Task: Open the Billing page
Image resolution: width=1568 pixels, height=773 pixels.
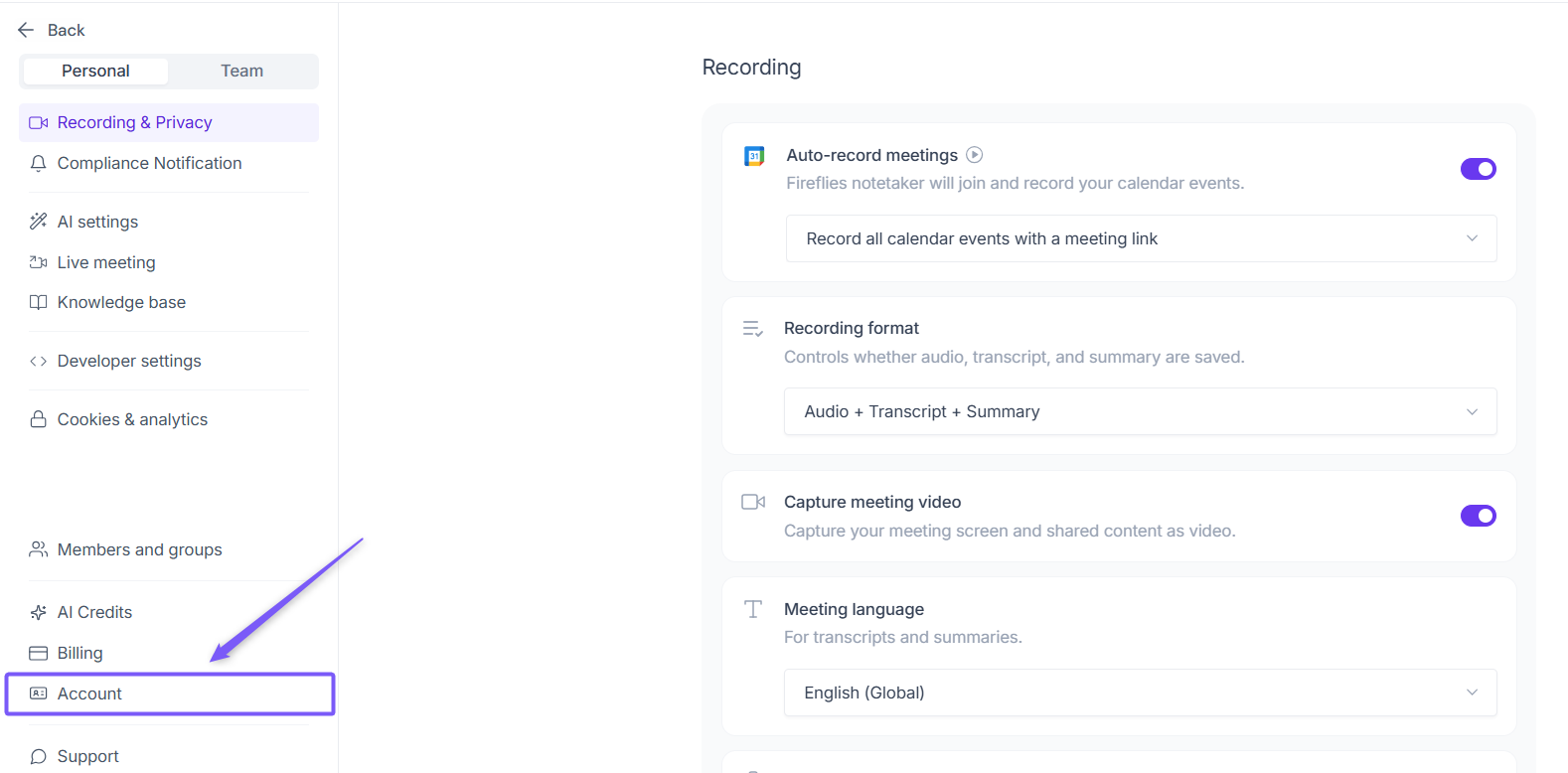Action: coord(169,653)
